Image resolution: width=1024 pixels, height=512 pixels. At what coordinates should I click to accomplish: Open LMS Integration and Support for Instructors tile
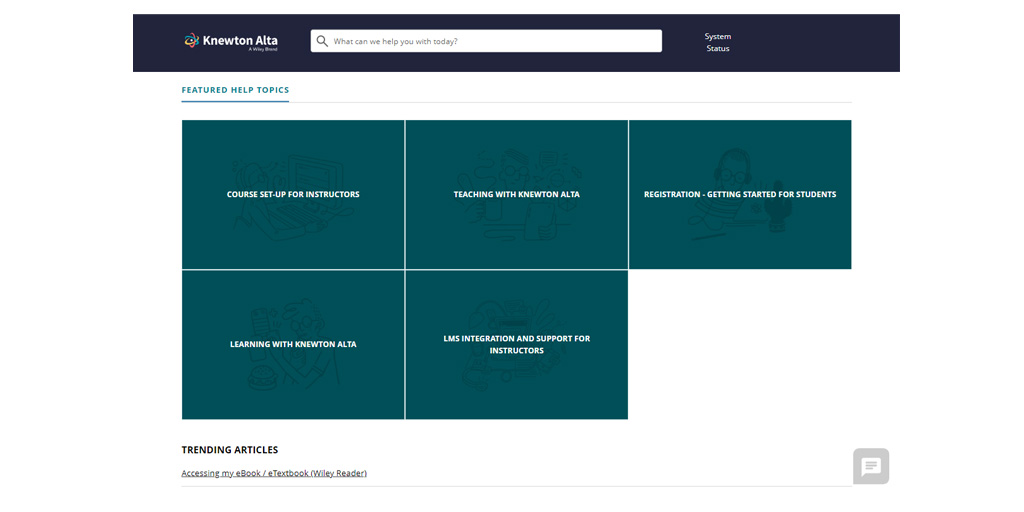tap(517, 345)
